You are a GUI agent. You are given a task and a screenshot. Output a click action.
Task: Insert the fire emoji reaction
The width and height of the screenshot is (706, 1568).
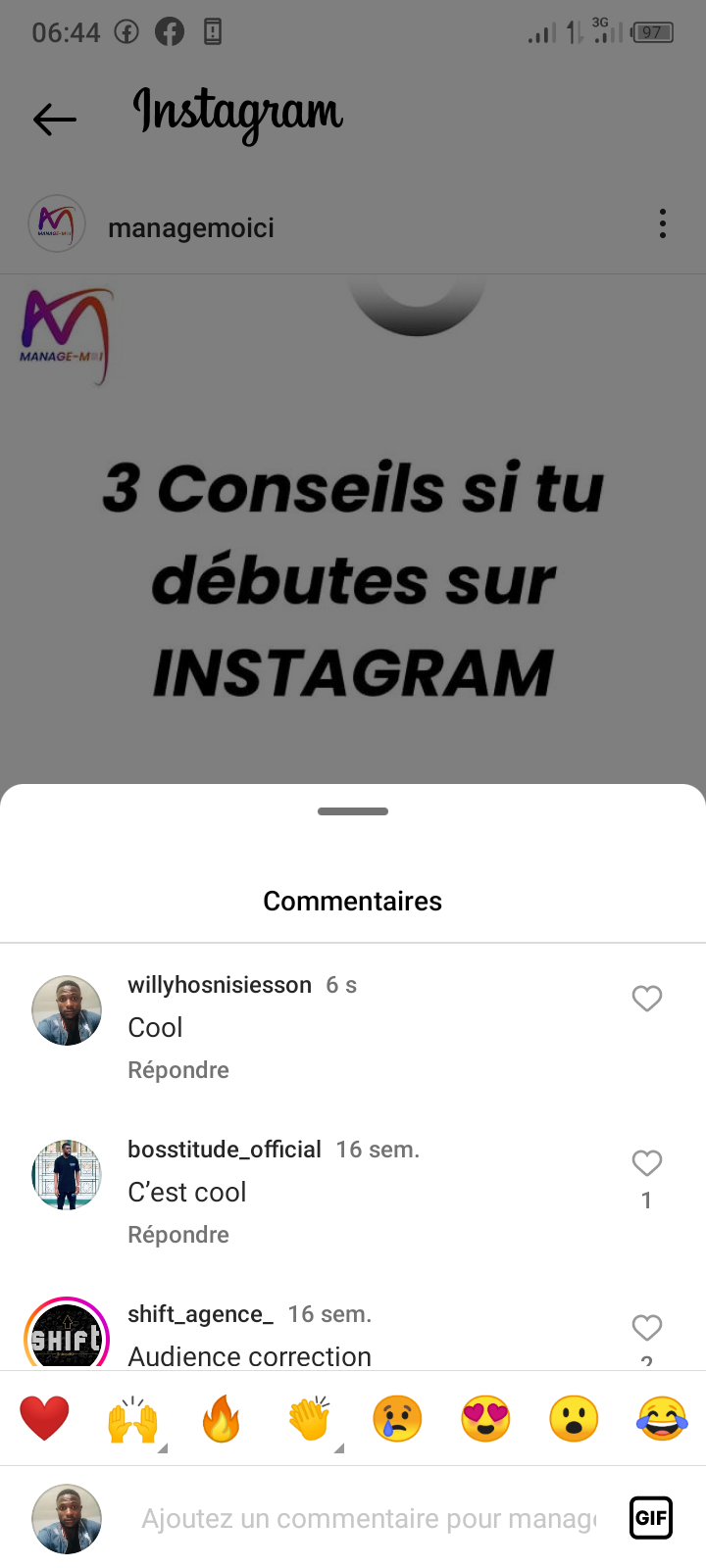tap(221, 1418)
